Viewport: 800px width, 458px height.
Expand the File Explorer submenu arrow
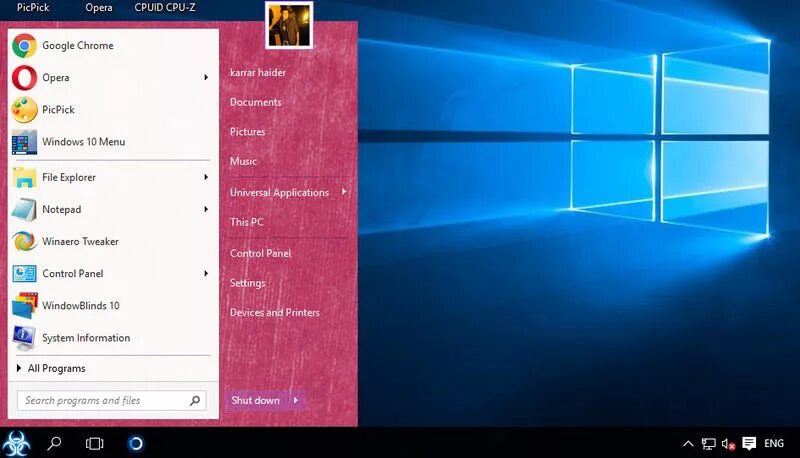(x=206, y=177)
